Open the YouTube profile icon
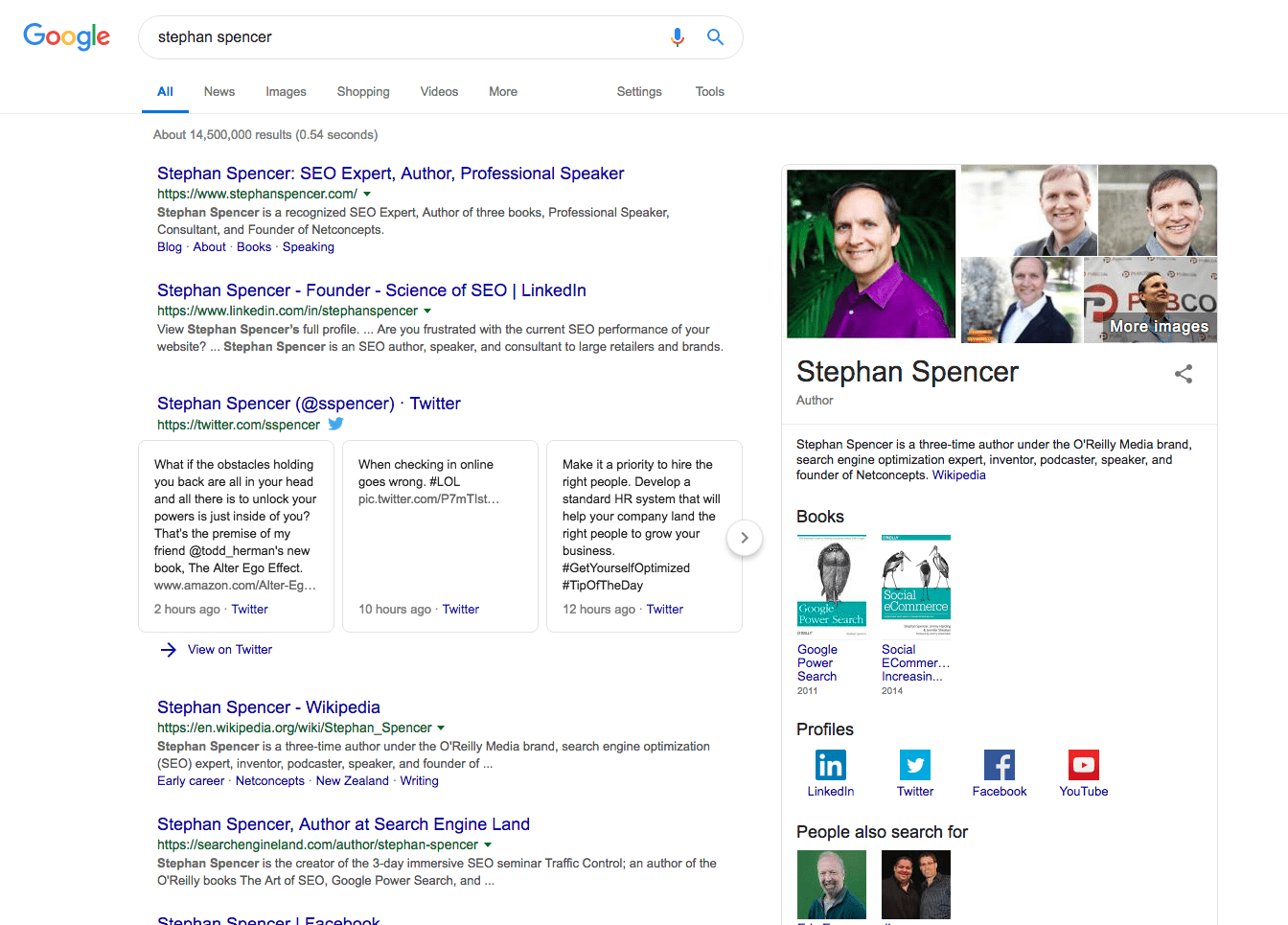This screenshot has height=925, width=1288. point(1084,765)
